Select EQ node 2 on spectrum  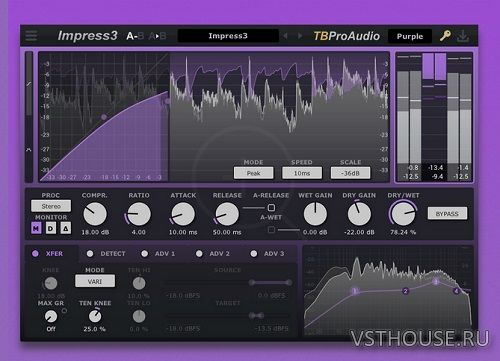[405, 291]
